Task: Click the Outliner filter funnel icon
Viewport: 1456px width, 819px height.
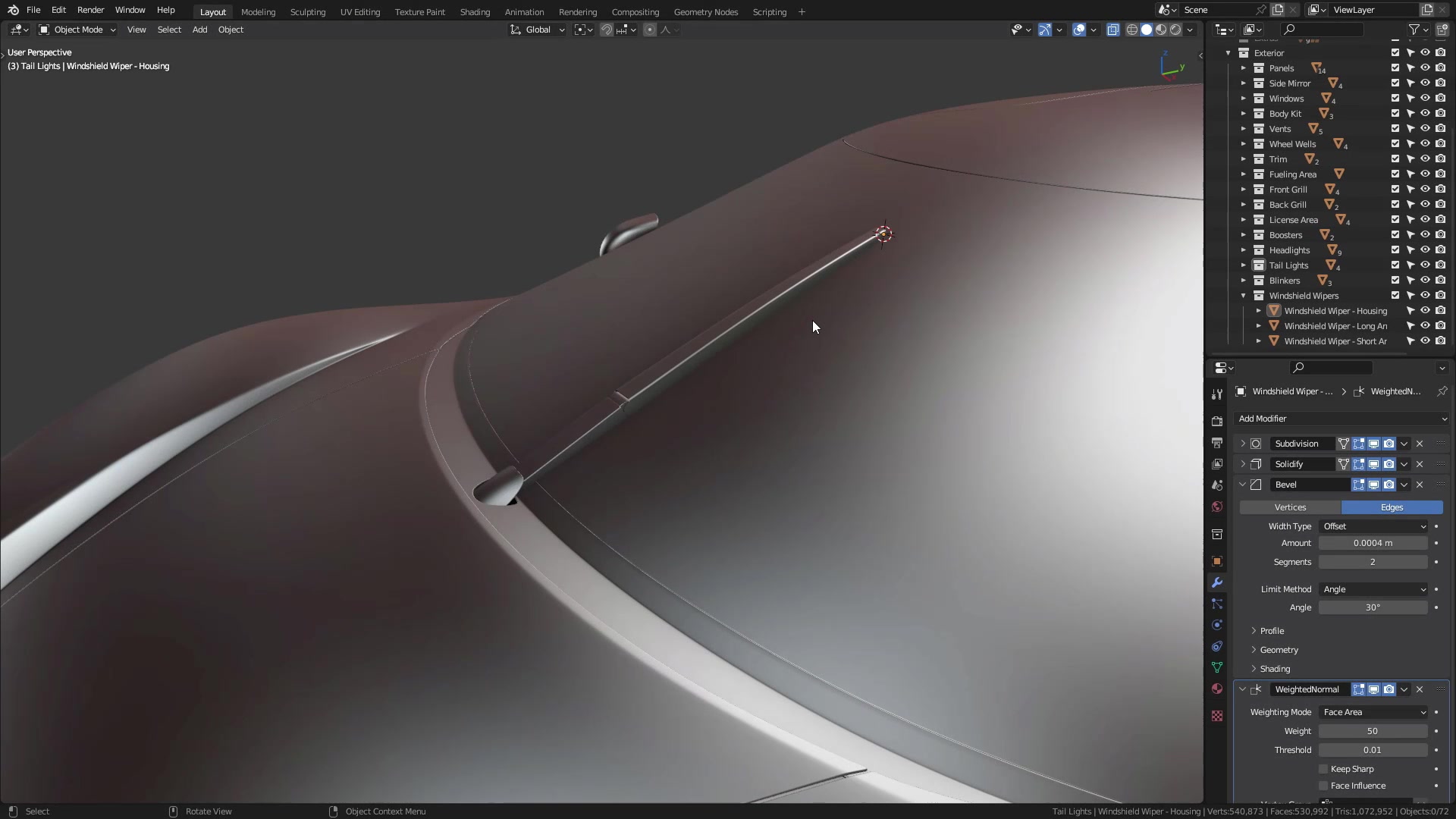Action: (1414, 30)
